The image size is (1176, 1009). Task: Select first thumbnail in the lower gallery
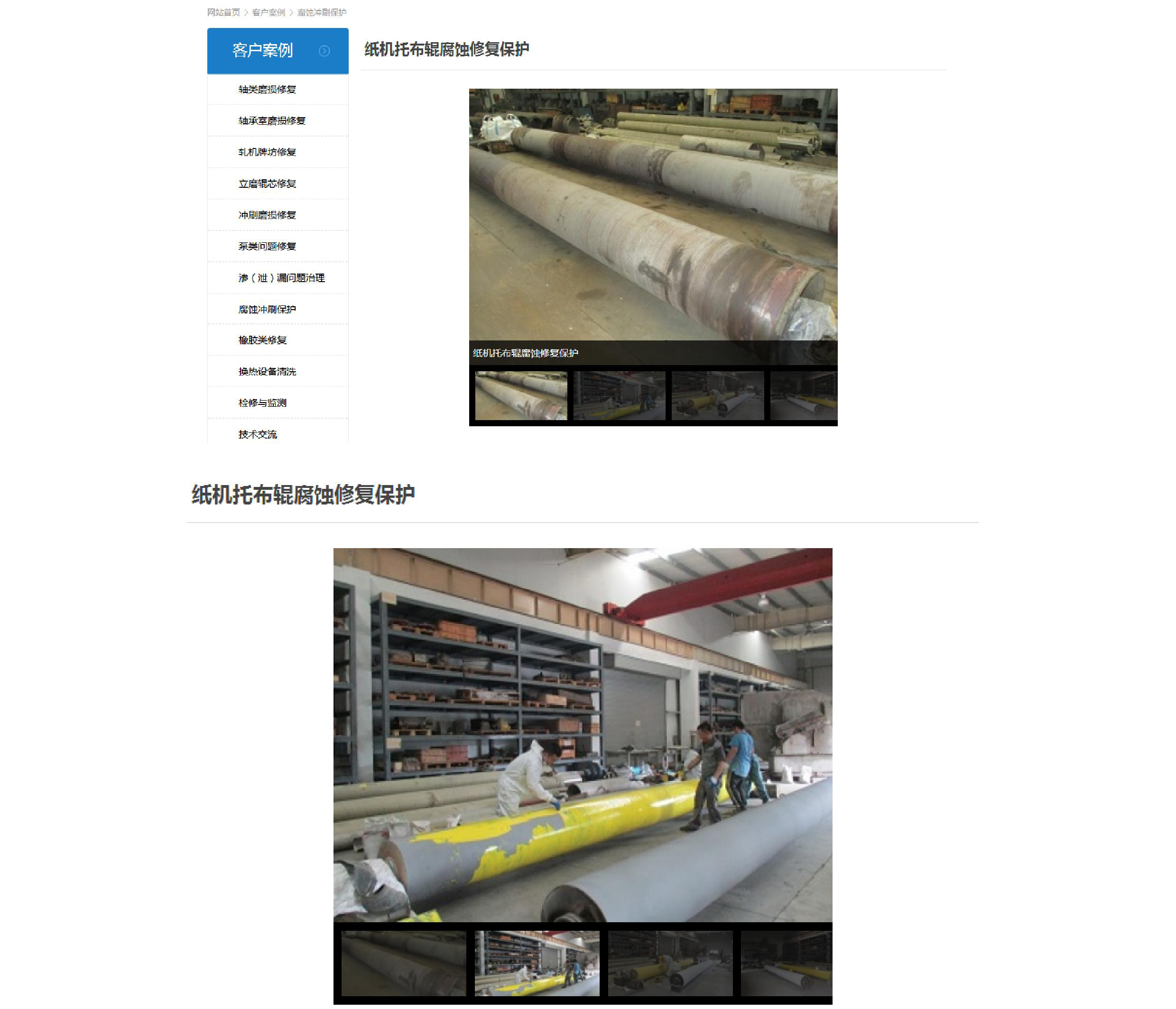tap(404, 963)
